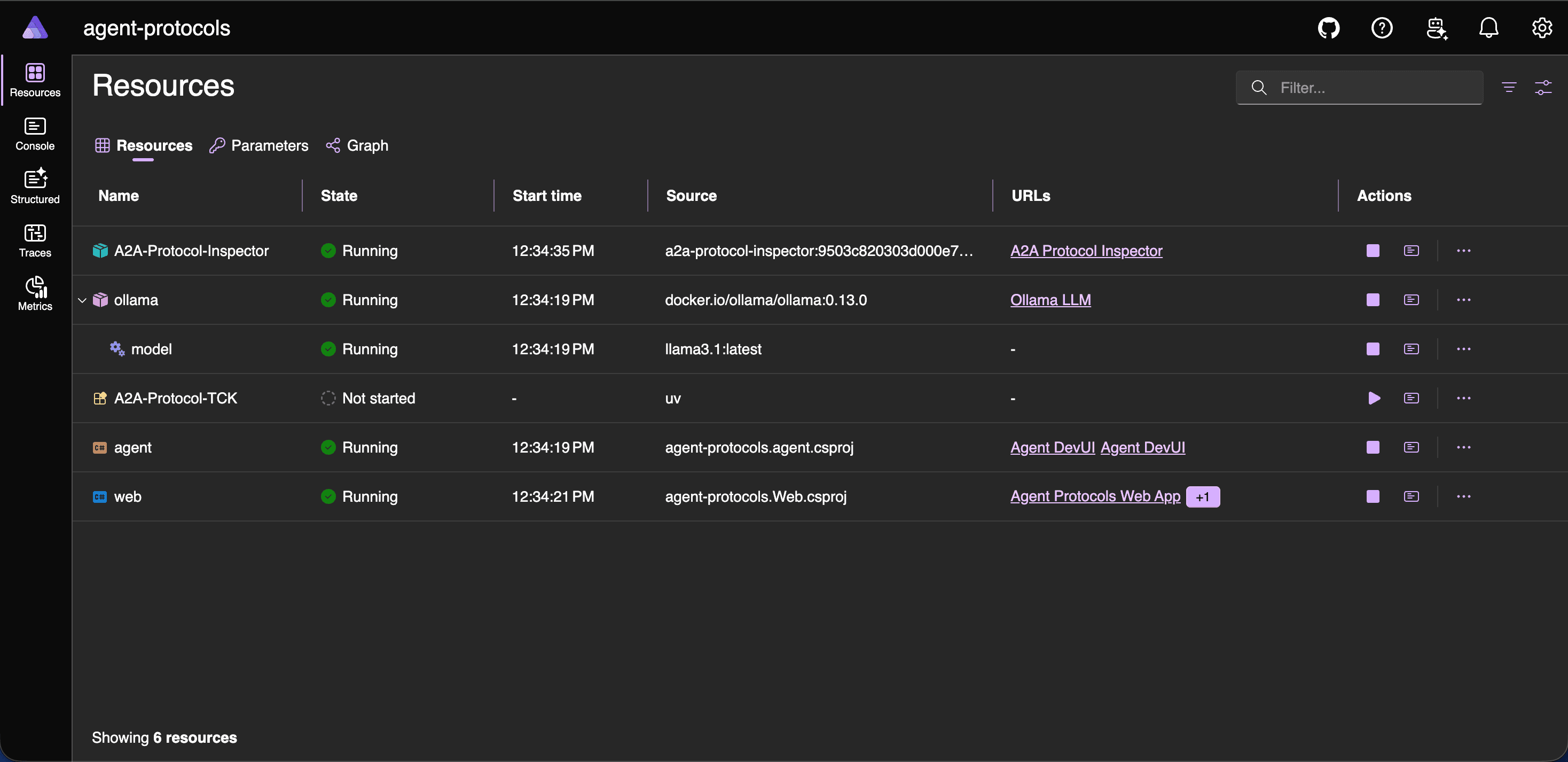Screen dimensions: 1568x762
Task: Stop the model resource
Action: coord(1373,349)
